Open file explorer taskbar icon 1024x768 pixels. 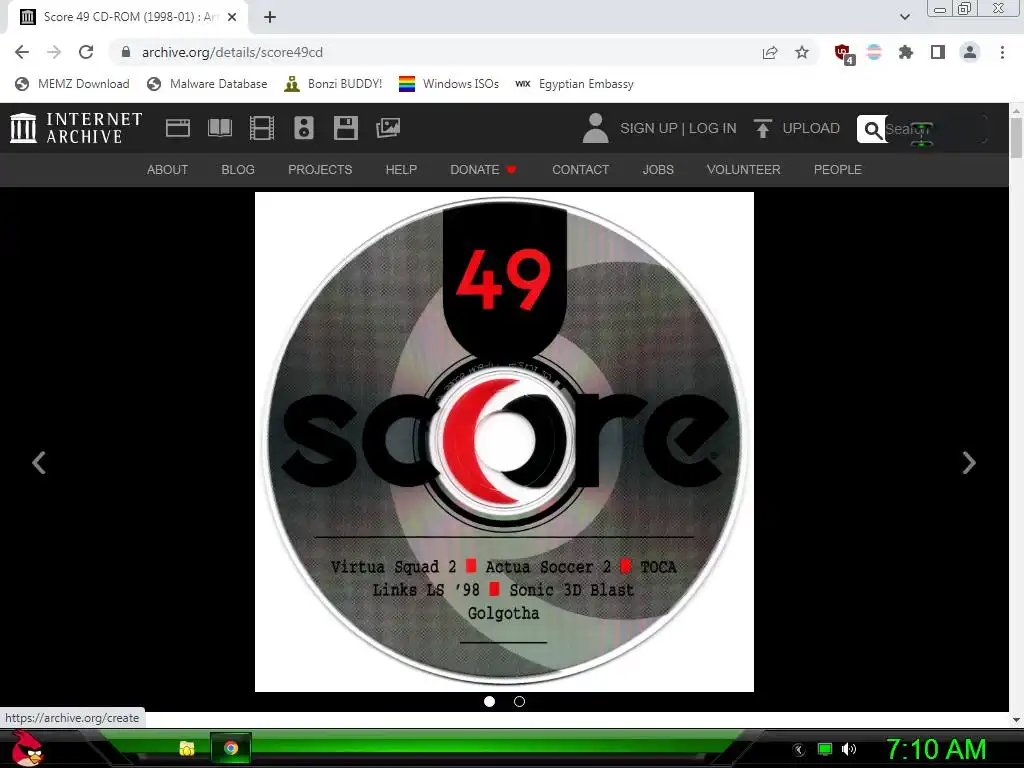coord(187,748)
